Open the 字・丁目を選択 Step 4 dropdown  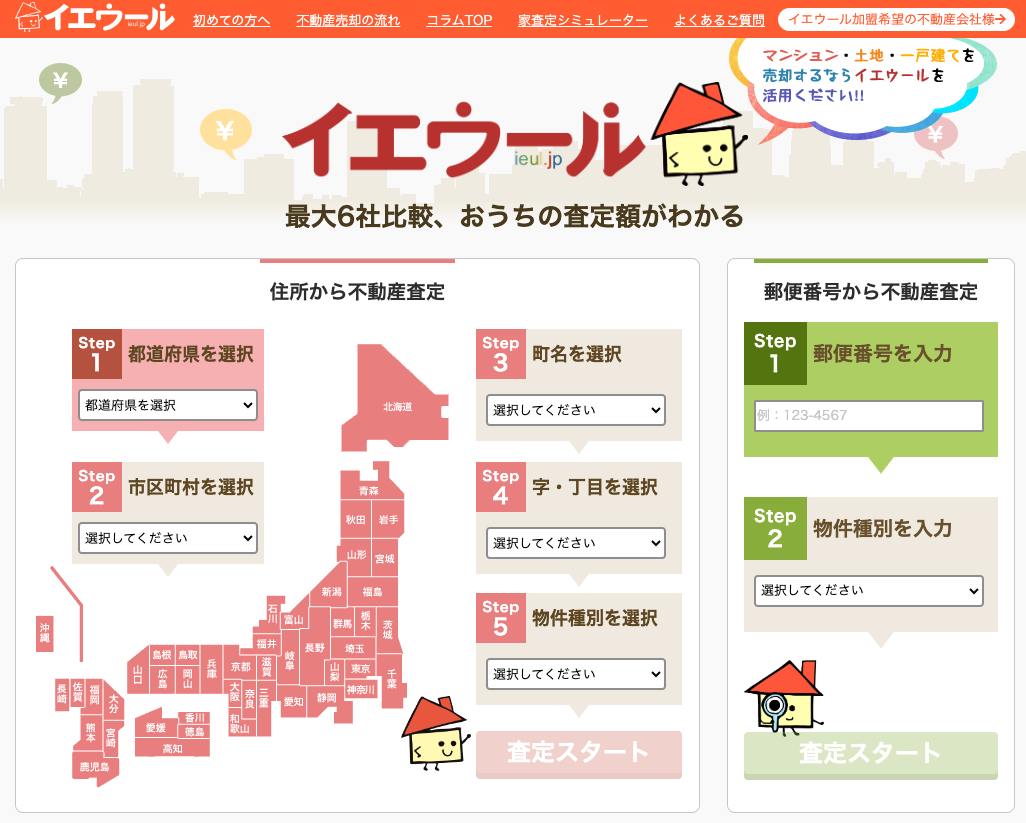point(576,543)
